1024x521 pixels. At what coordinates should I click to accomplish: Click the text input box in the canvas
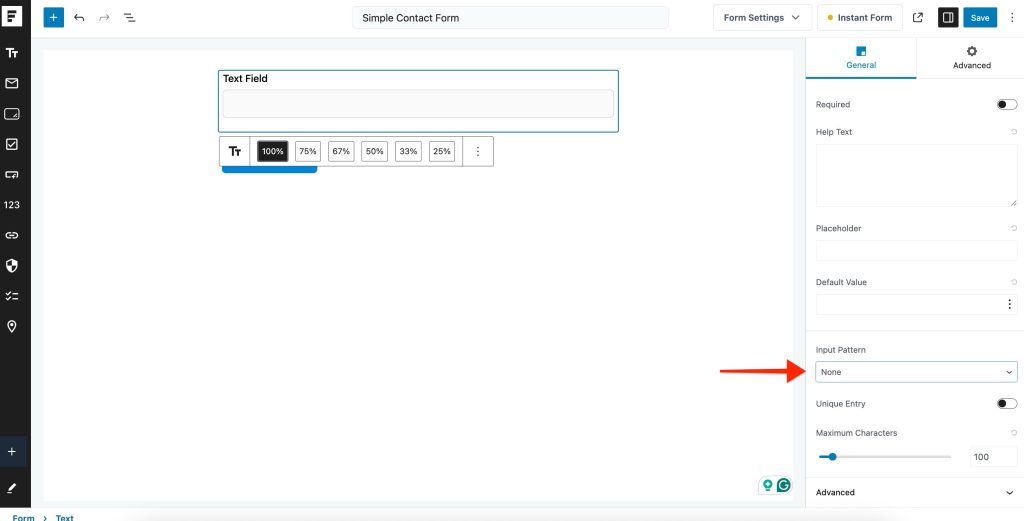pos(418,104)
